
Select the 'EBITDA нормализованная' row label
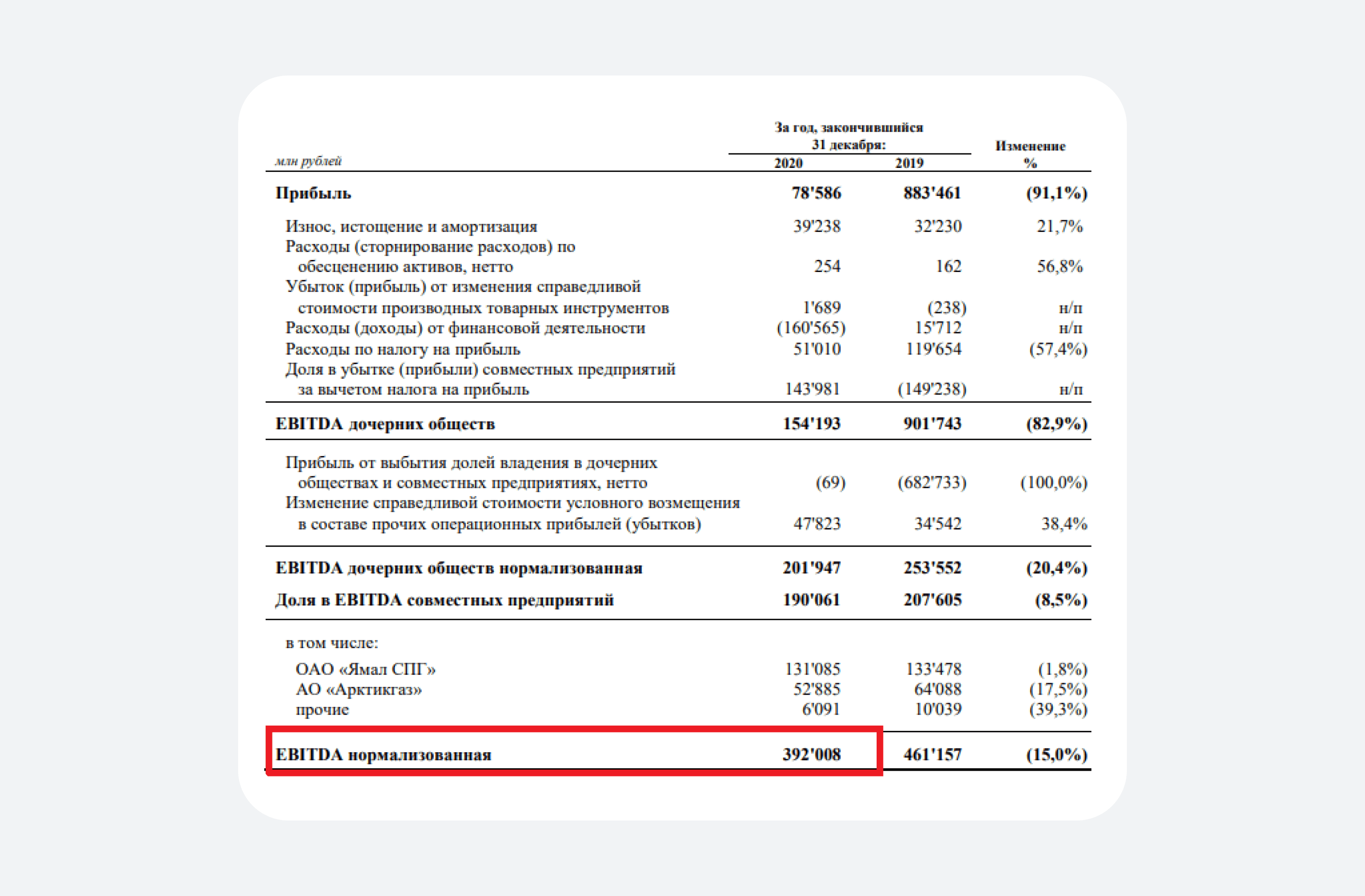(383, 754)
